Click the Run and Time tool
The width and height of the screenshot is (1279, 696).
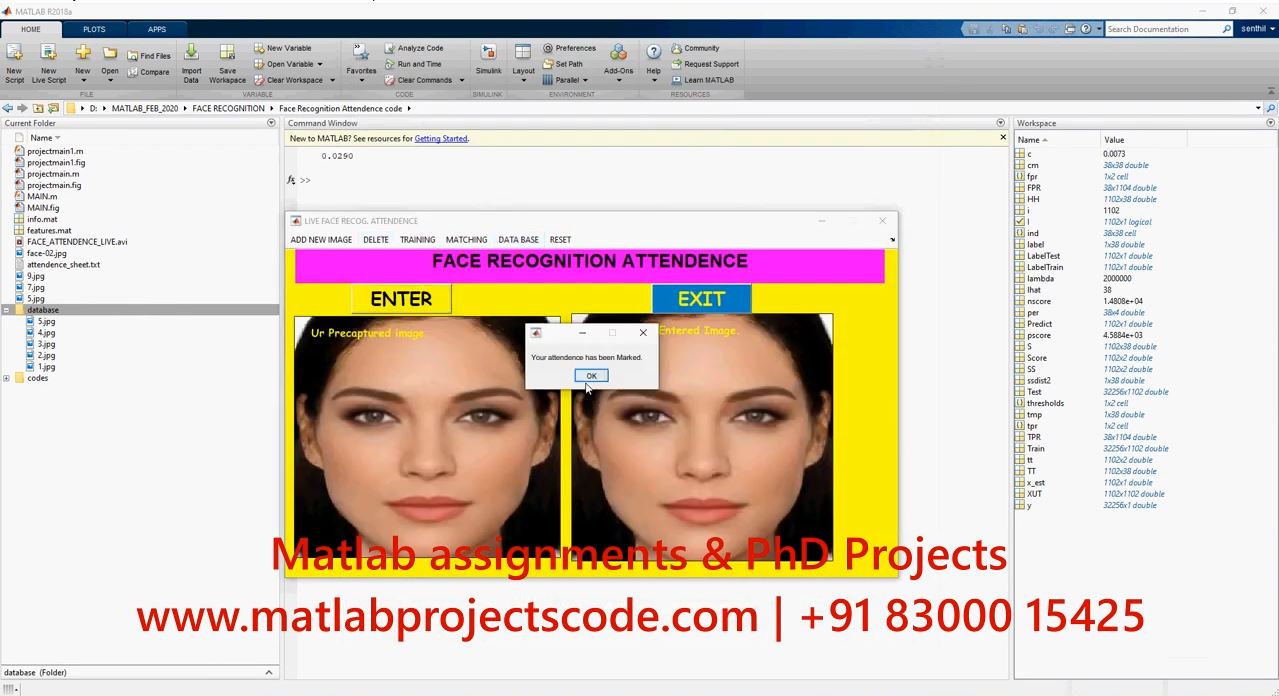[412, 64]
